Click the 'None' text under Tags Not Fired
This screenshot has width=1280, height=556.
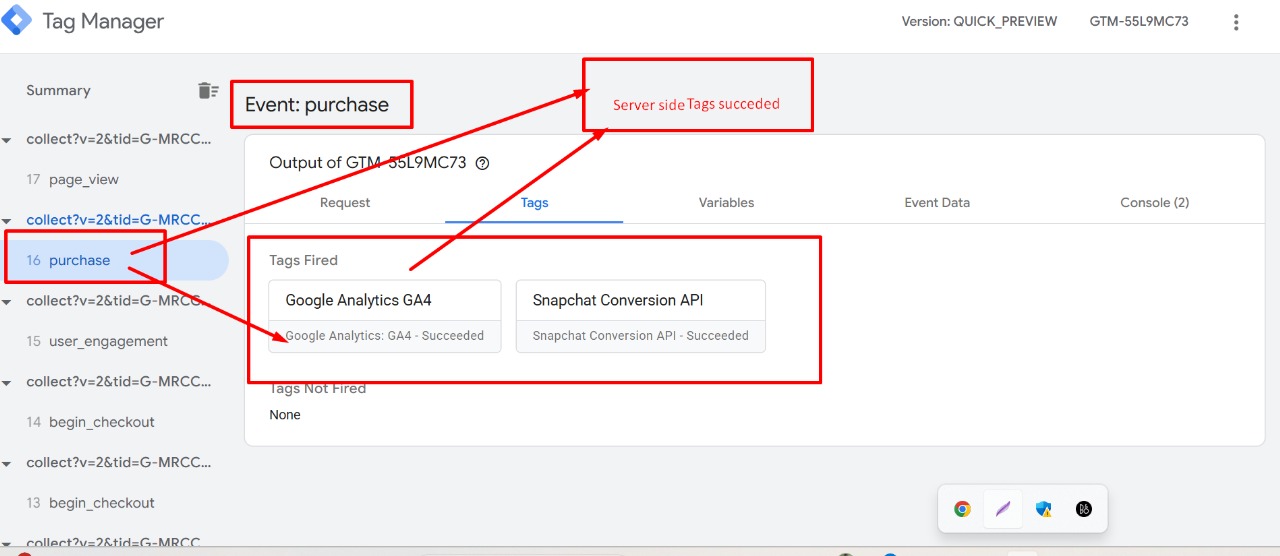pyautogui.click(x=285, y=414)
